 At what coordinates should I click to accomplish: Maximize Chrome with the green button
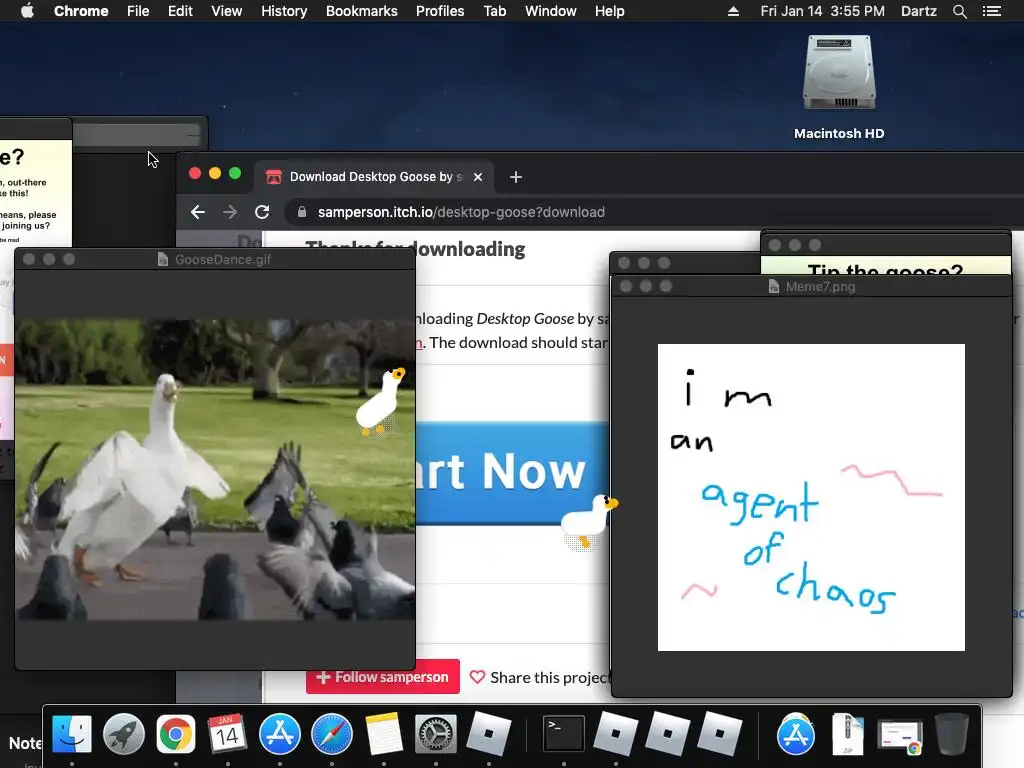point(235,173)
